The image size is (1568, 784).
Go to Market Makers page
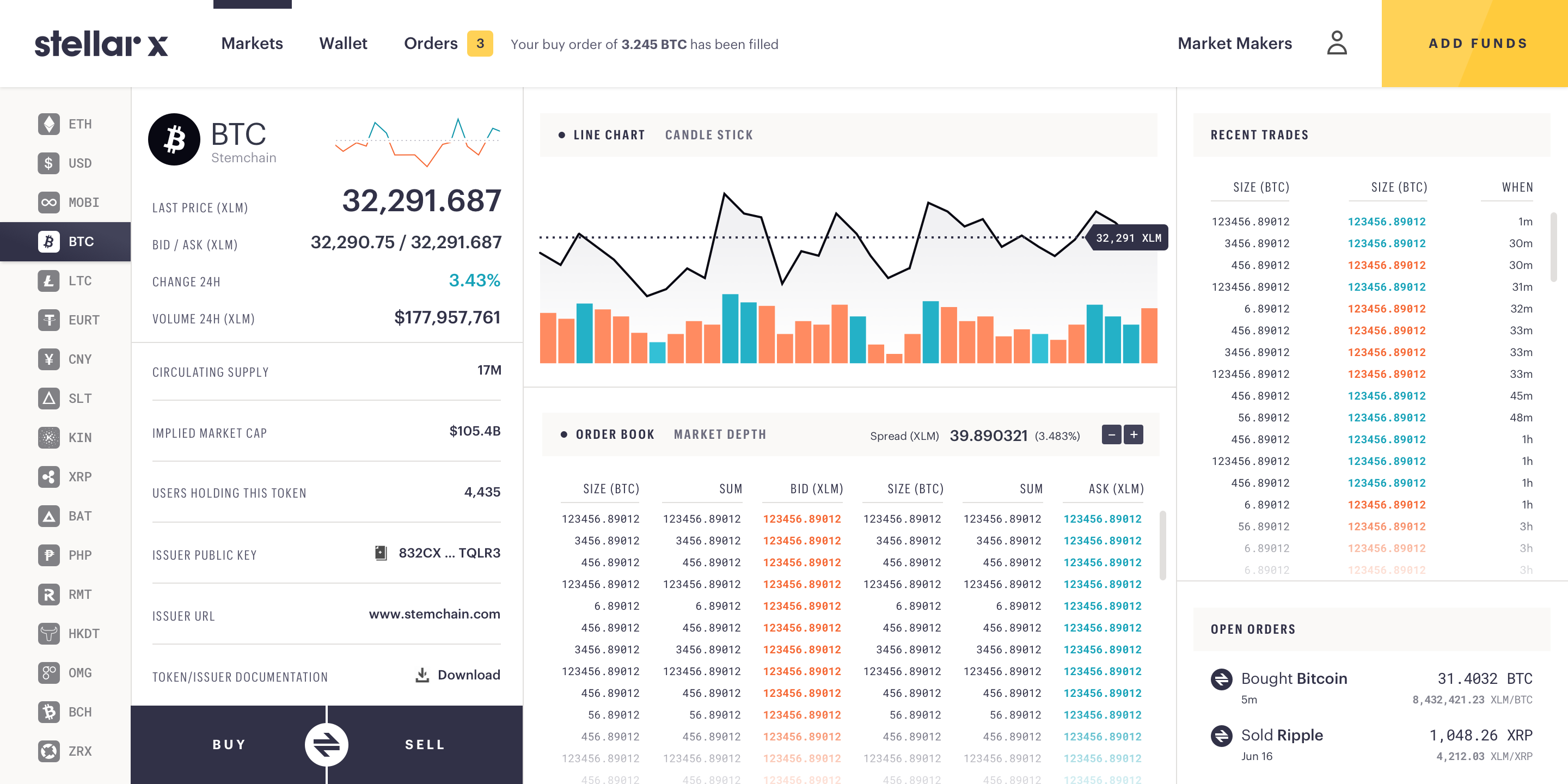point(1234,44)
